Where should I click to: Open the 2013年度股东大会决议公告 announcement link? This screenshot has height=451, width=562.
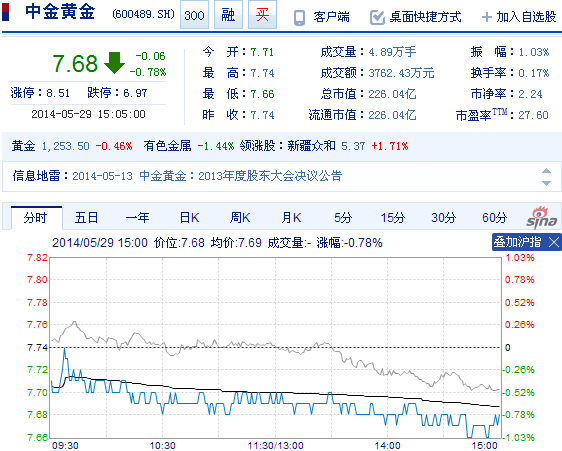(270, 176)
